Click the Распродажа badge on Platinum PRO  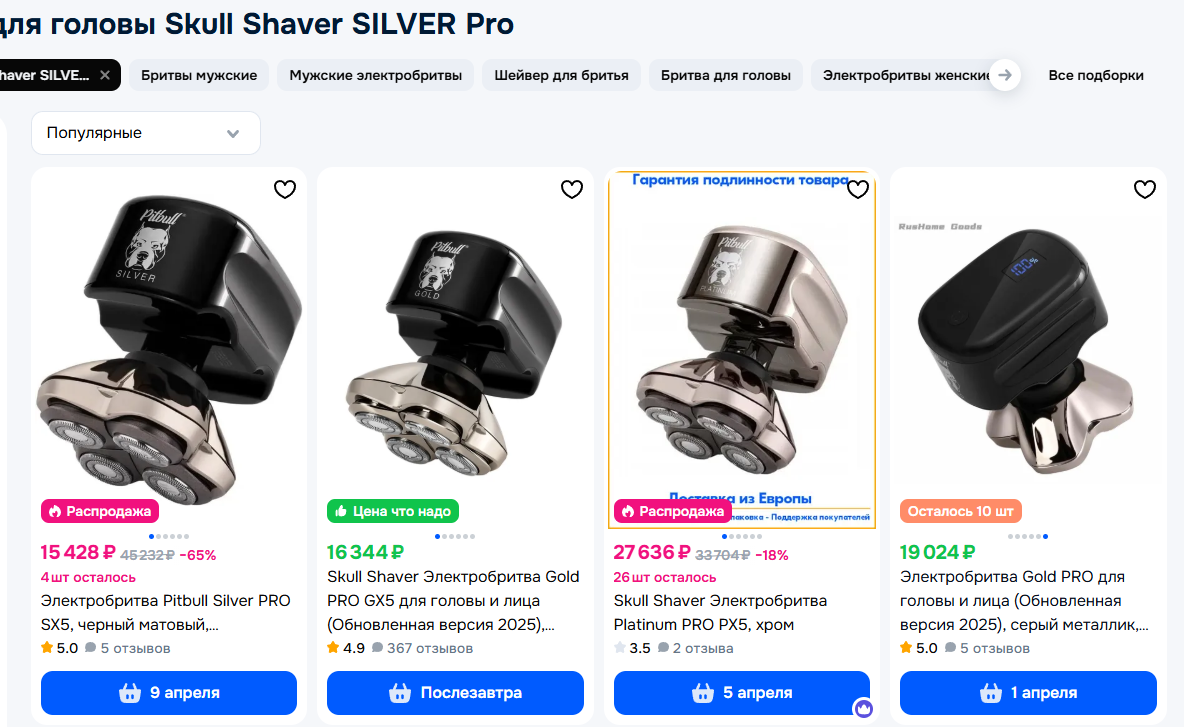(672, 511)
